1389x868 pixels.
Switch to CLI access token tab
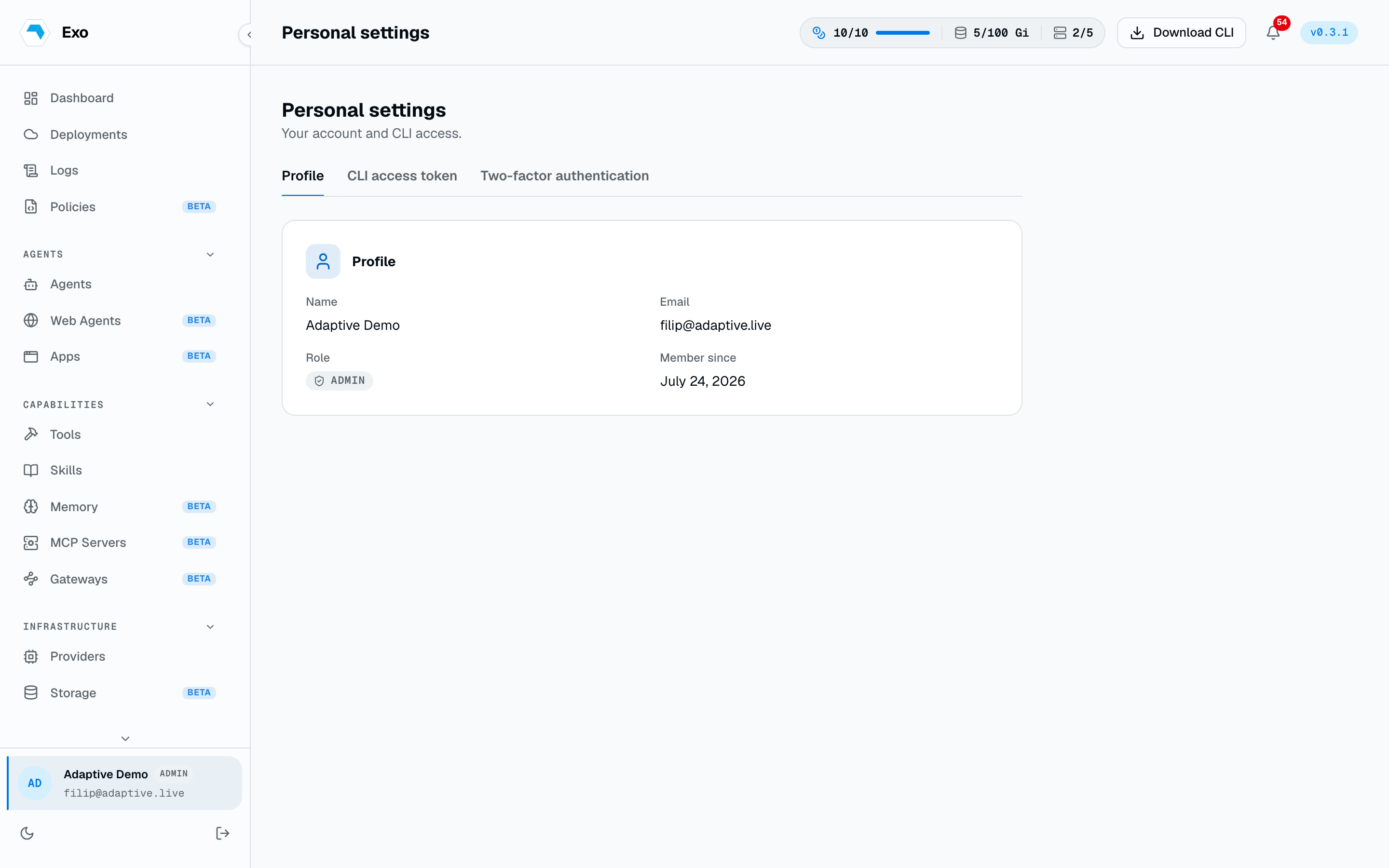(x=402, y=176)
